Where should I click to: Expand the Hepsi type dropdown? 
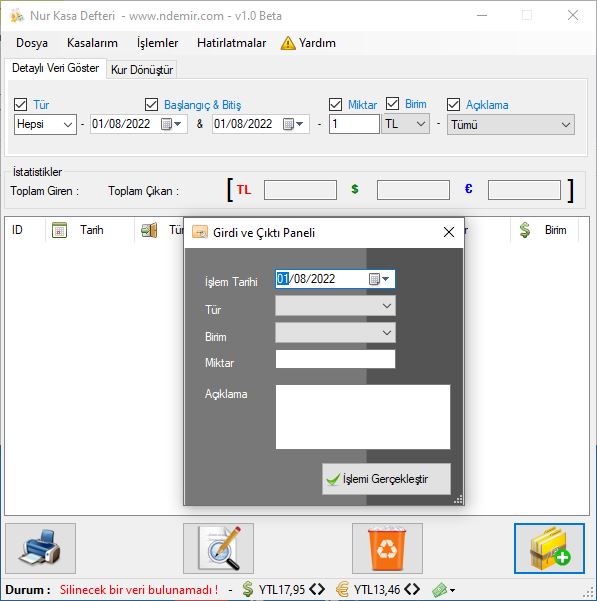point(45,125)
